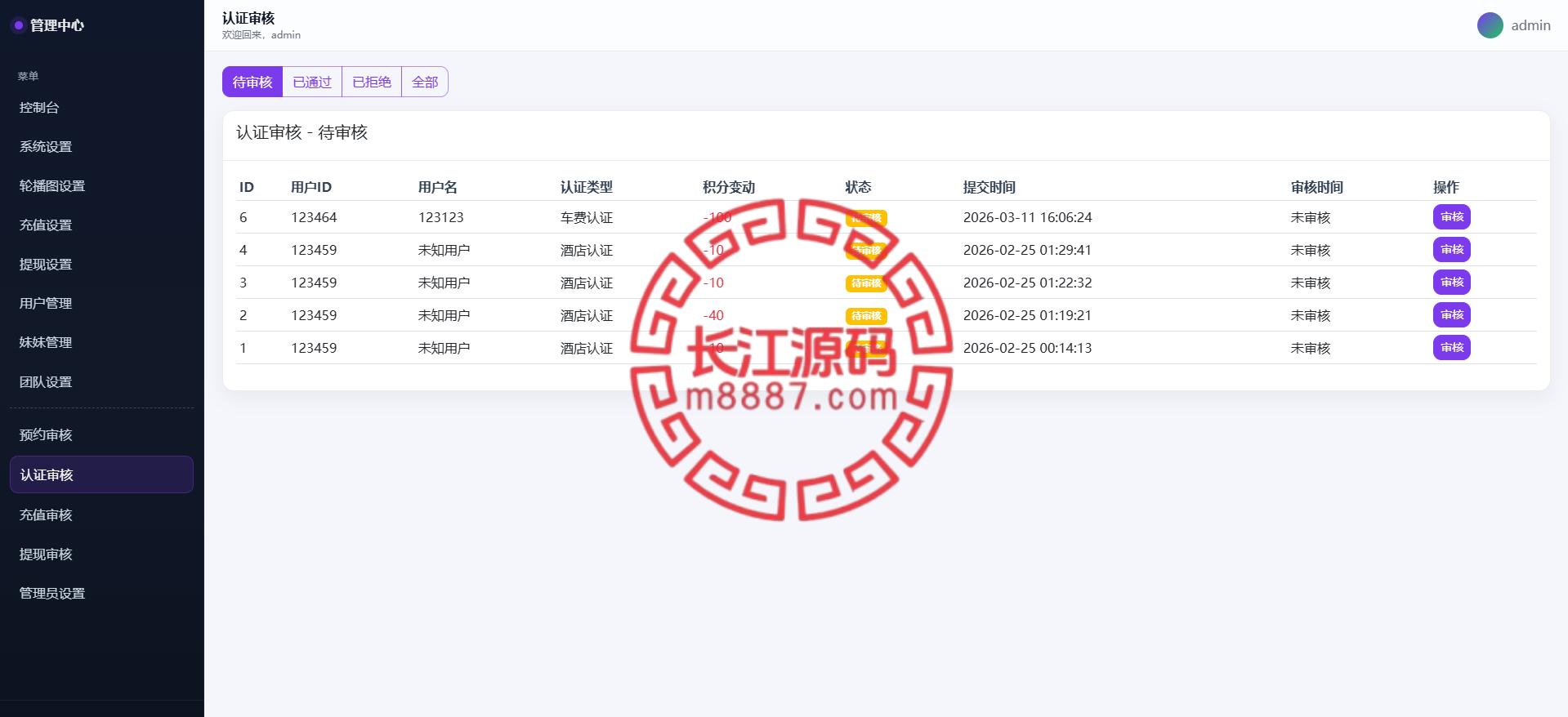Click the 审核时间 column header

pos(1317,187)
